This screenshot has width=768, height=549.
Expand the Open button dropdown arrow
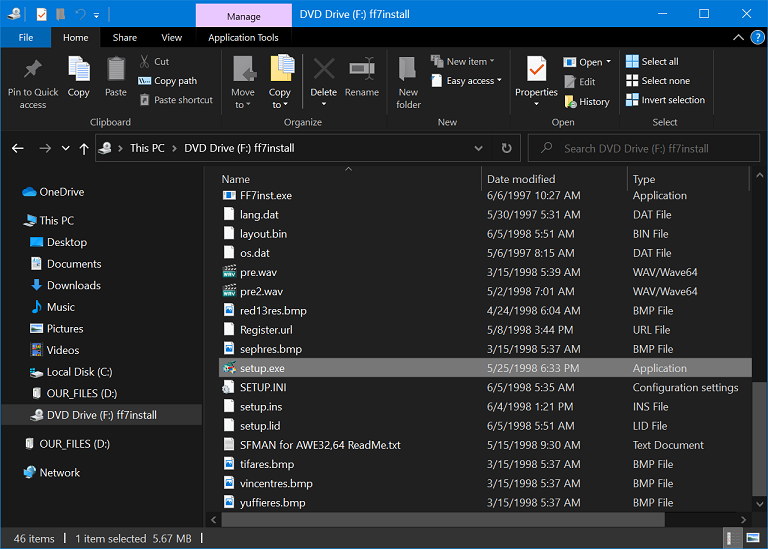click(x=608, y=62)
